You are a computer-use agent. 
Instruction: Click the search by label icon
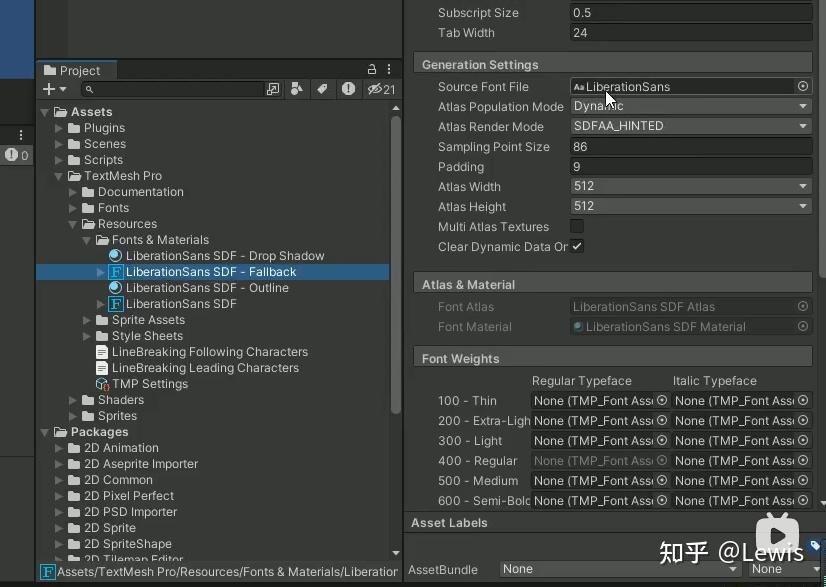320,89
